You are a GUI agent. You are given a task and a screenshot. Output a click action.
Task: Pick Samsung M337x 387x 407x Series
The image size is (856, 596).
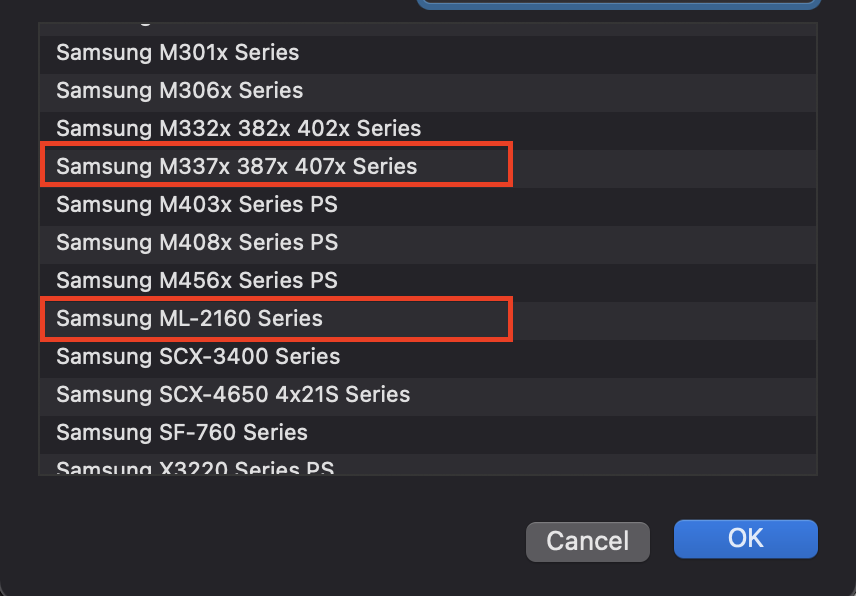(x=236, y=166)
